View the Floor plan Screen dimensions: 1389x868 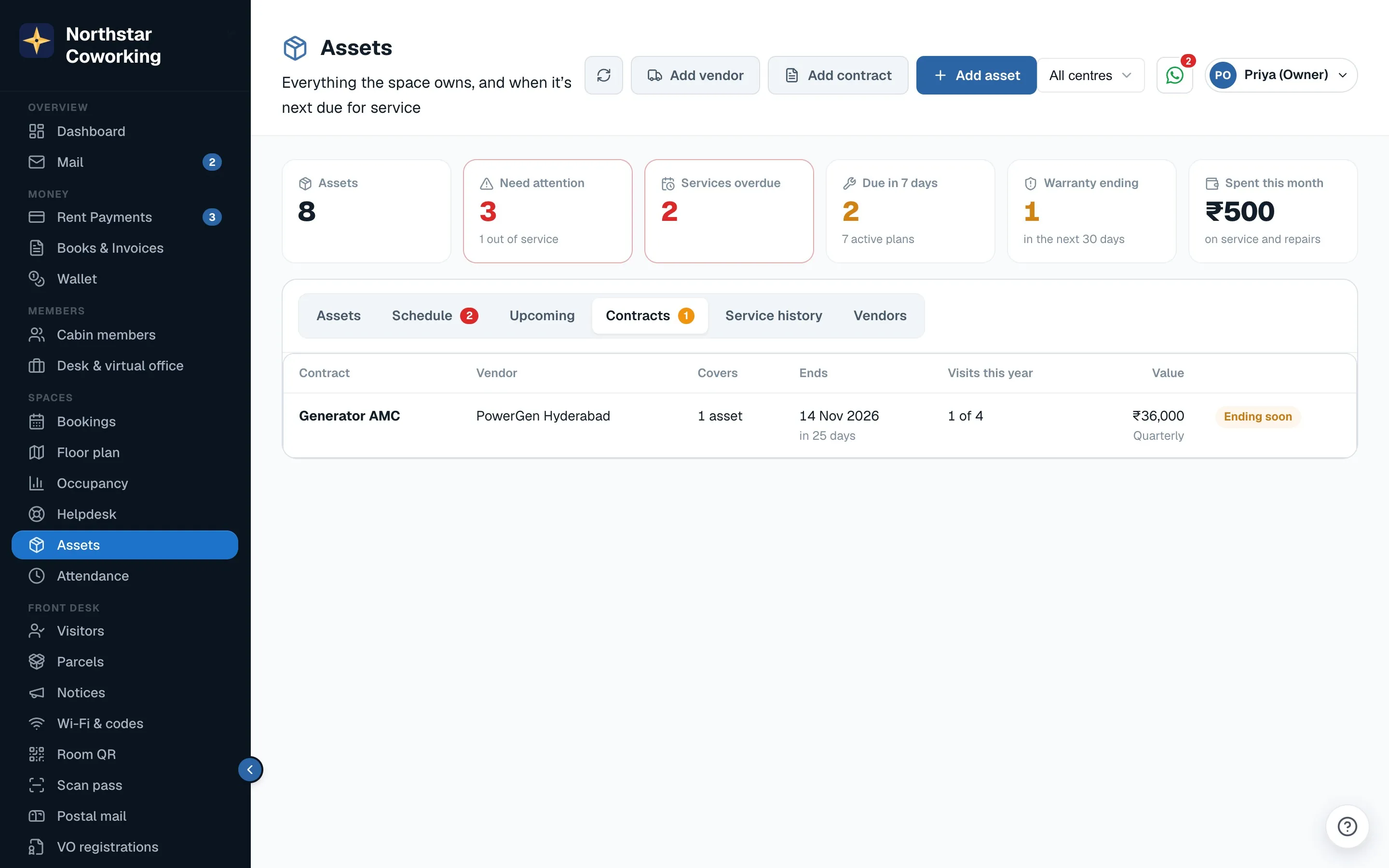(x=125, y=452)
